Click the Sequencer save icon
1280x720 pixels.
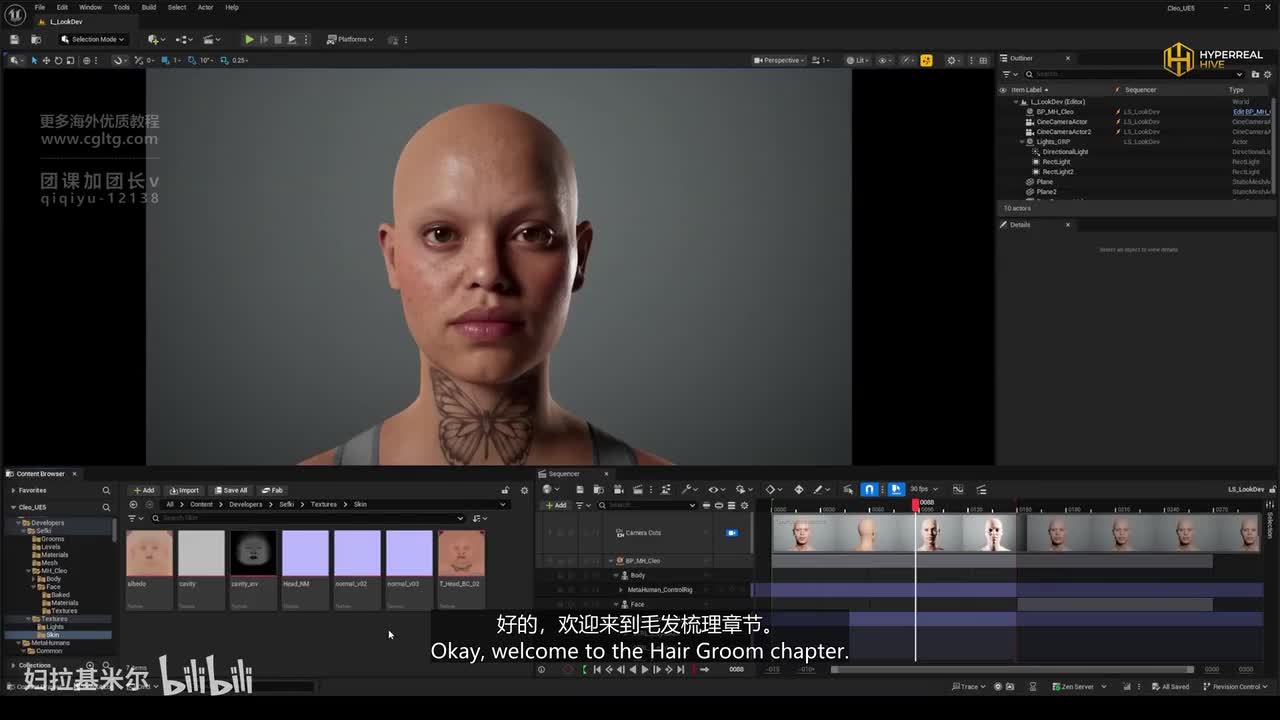[580, 489]
